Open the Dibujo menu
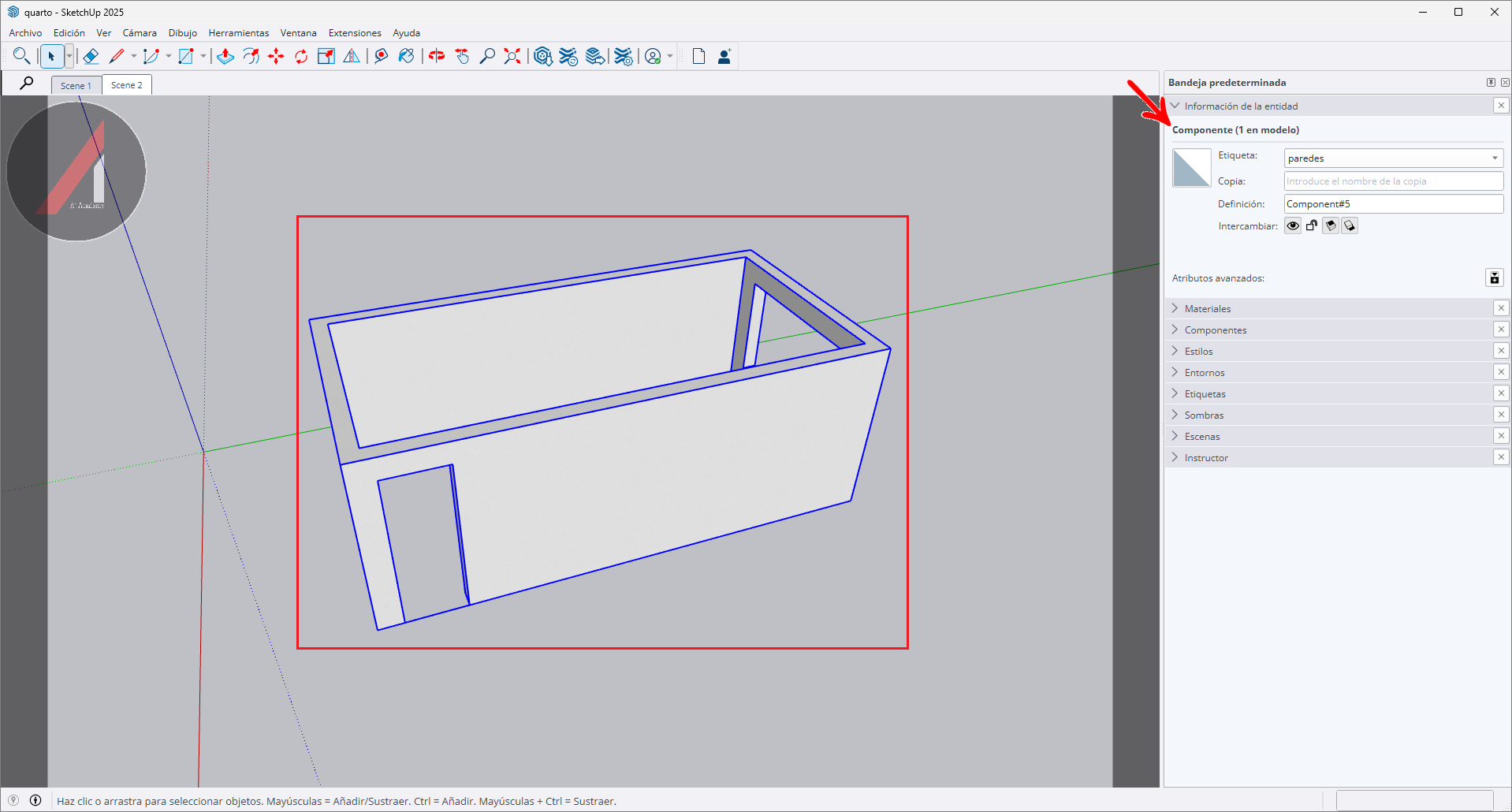The image size is (1512, 812). pos(183,33)
